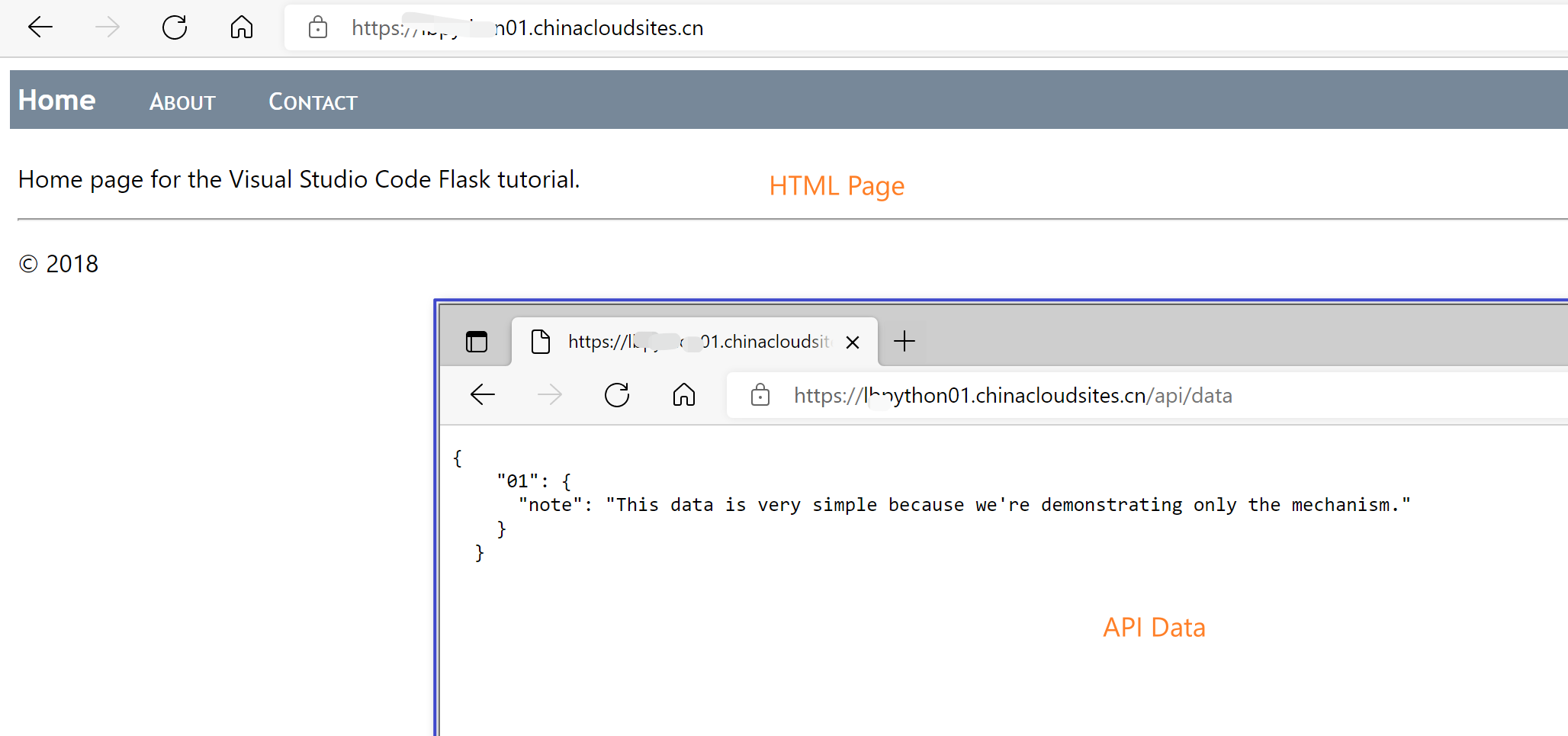Click the outer browser home icon
The height and width of the screenshot is (736, 1568).
(x=242, y=28)
